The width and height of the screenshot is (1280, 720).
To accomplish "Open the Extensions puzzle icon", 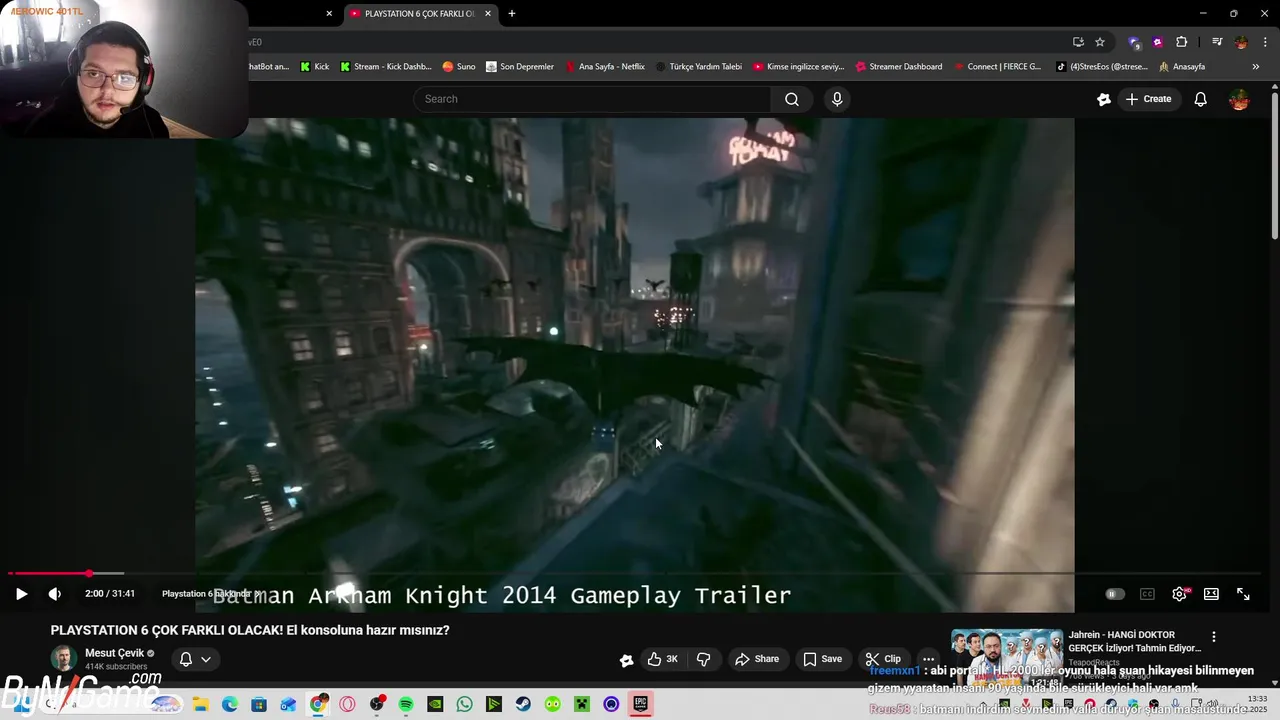I will coord(1182,42).
